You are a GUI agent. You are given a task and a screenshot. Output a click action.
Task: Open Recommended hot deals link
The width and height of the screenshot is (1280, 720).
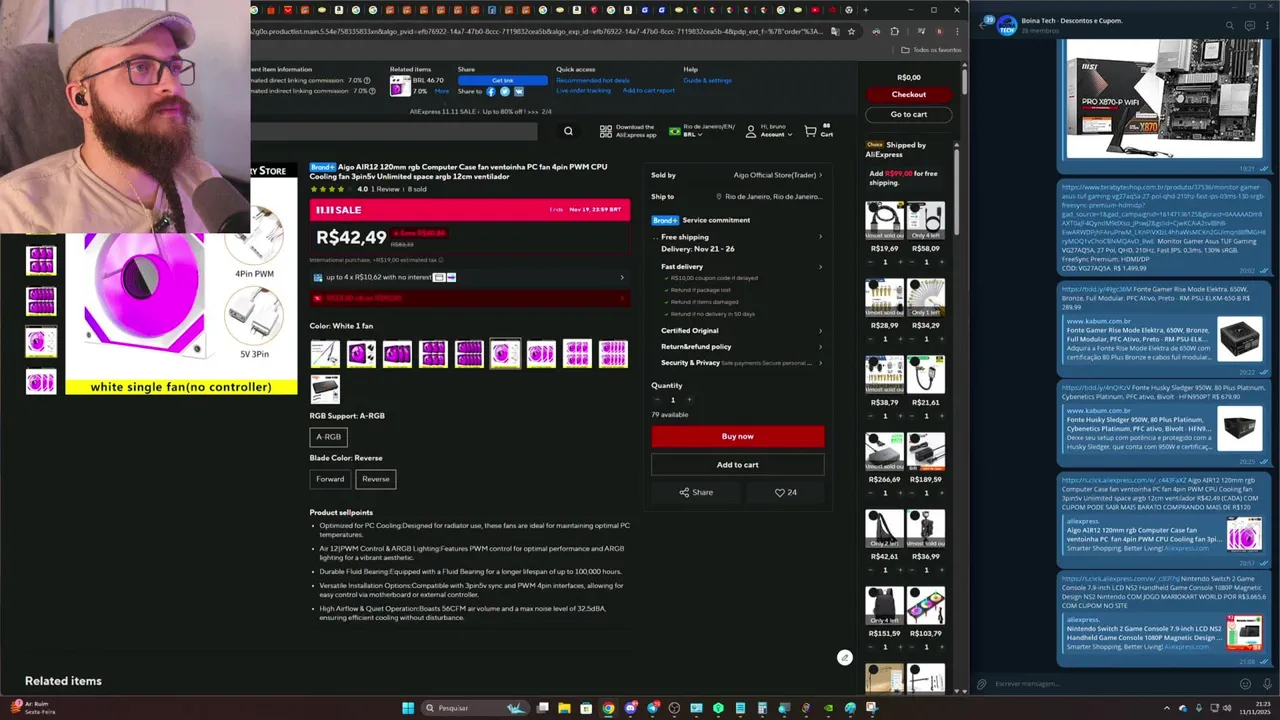pos(593,80)
